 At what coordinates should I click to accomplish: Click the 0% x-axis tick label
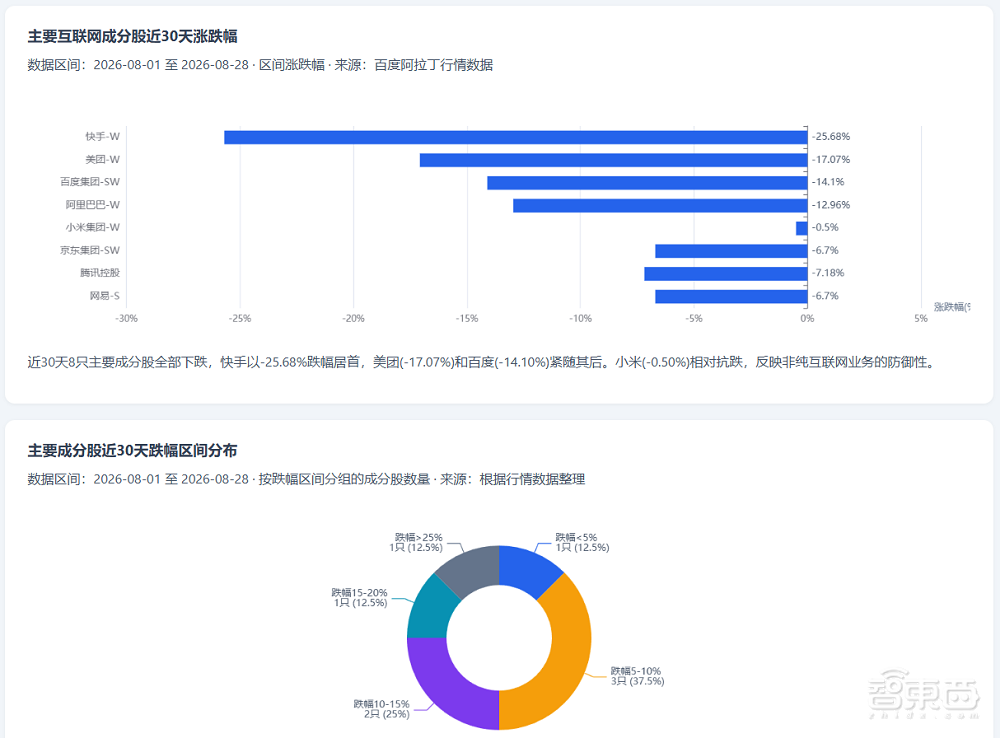coord(807,318)
